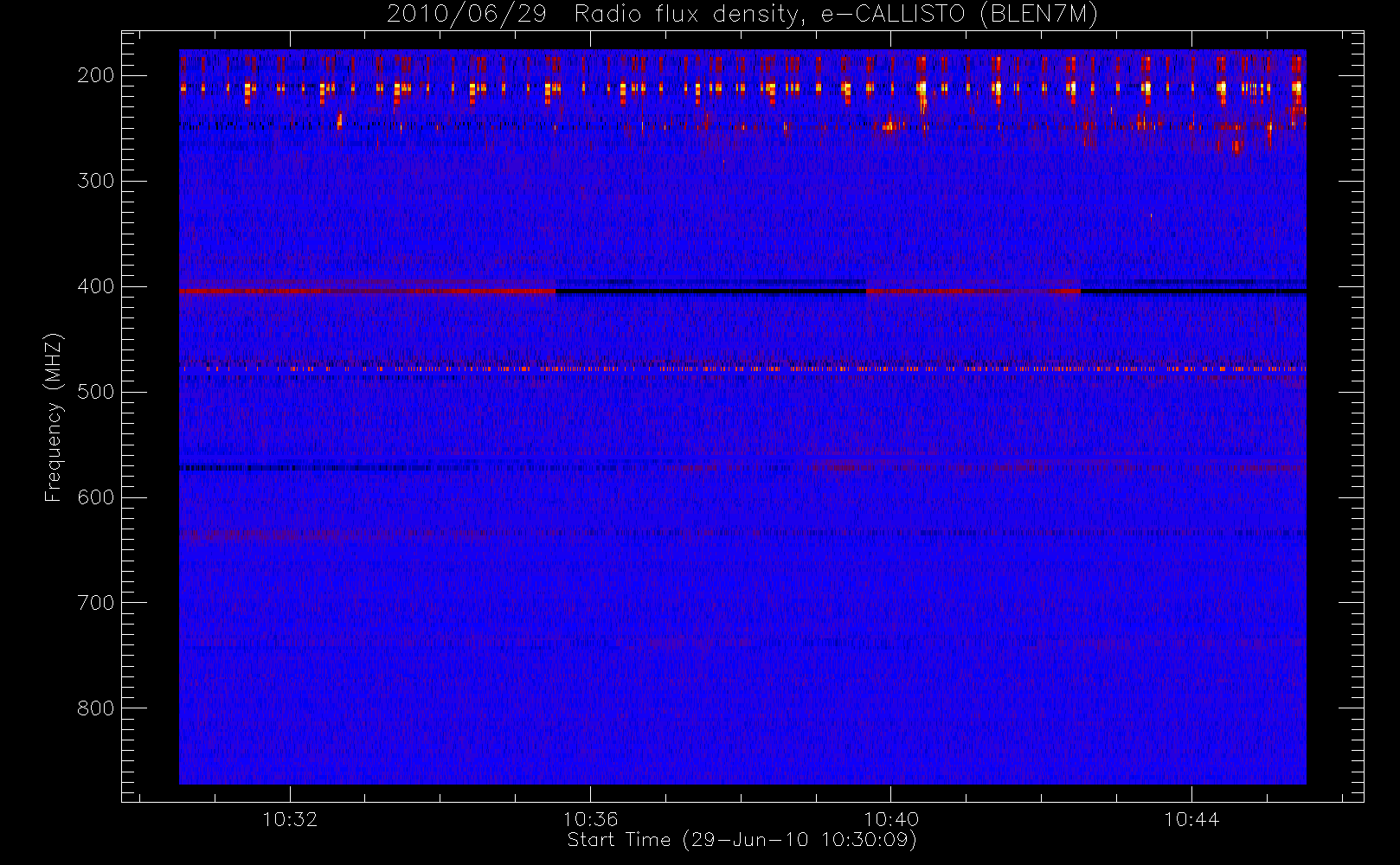The image size is (1400, 865).
Task: Click the 'Frequency (MHZ)' axis label
Action: click(54, 417)
